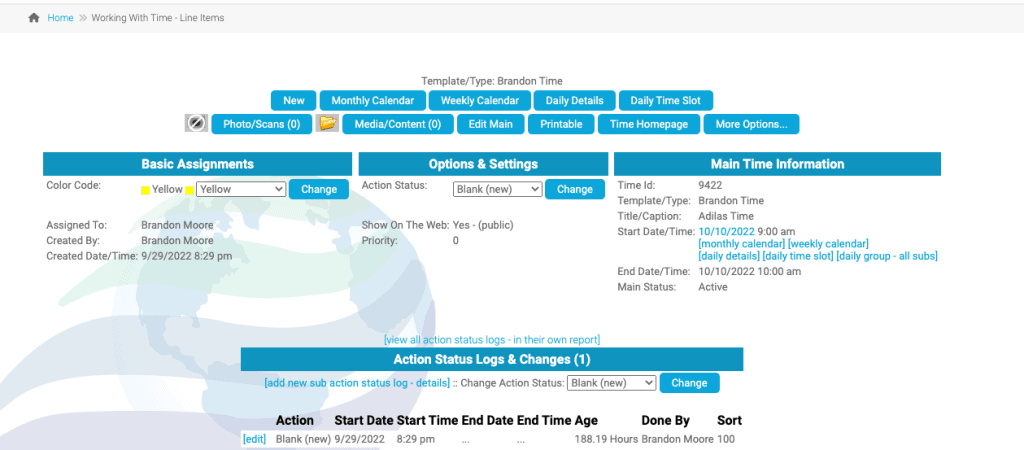The image size is (1024, 450).
Task: Expand the Change Action Status dropdown in logs
Action: coord(611,383)
